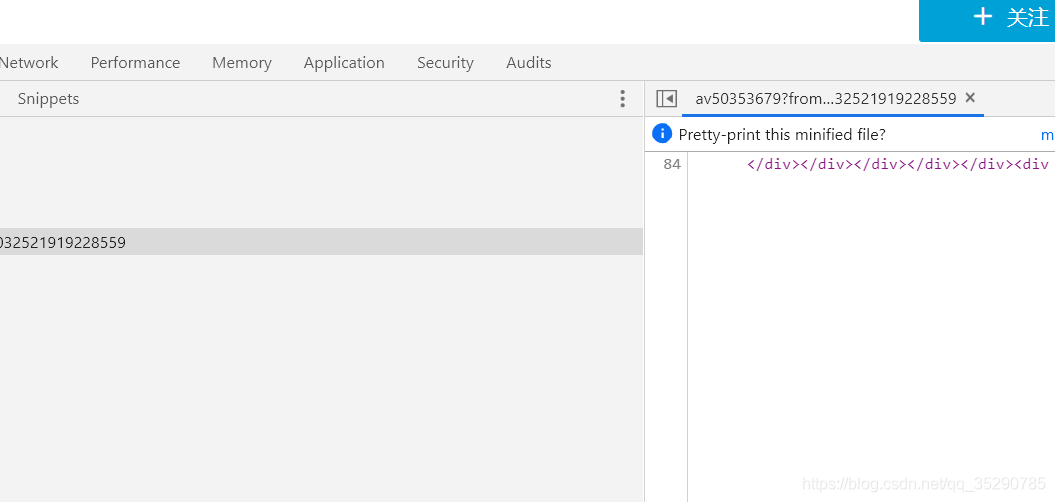Close the av50353679 file tab
The height and width of the screenshot is (502, 1055).
coord(970,98)
